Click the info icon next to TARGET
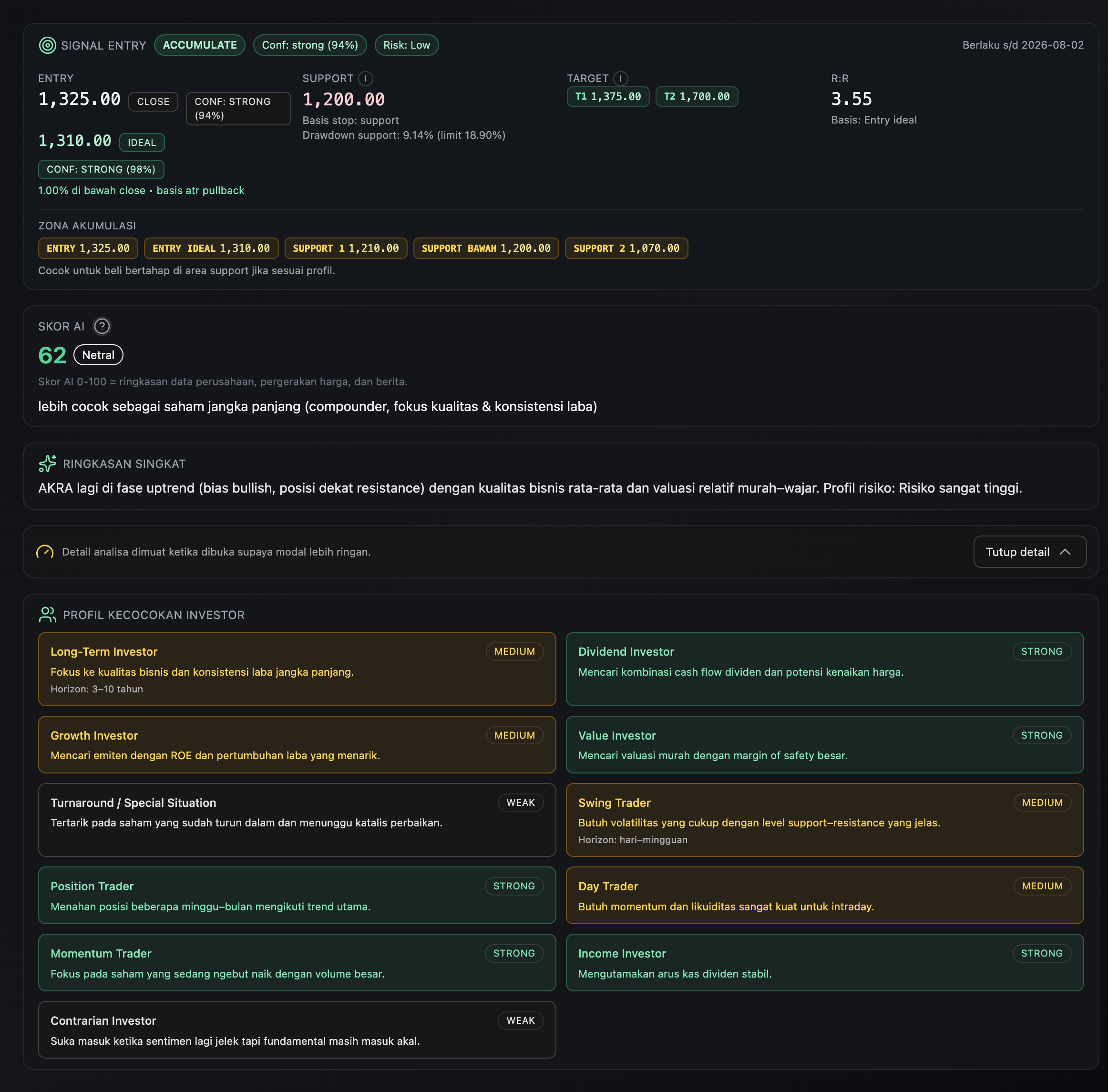The width and height of the screenshot is (1108, 1092). [x=620, y=78]
